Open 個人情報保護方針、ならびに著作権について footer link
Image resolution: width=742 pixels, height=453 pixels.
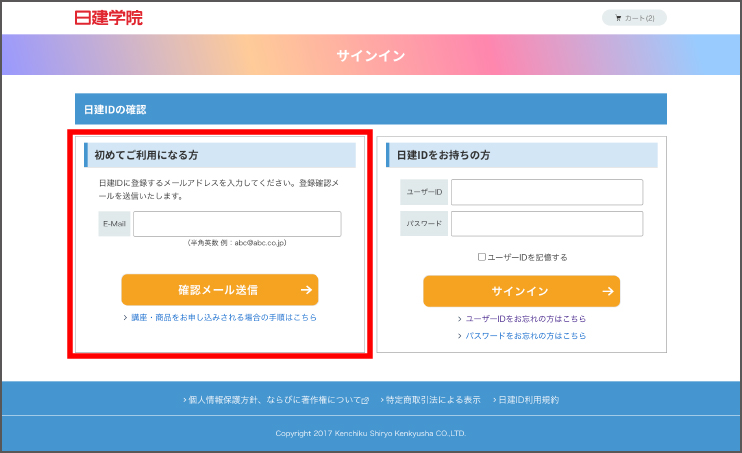(275, 400)
